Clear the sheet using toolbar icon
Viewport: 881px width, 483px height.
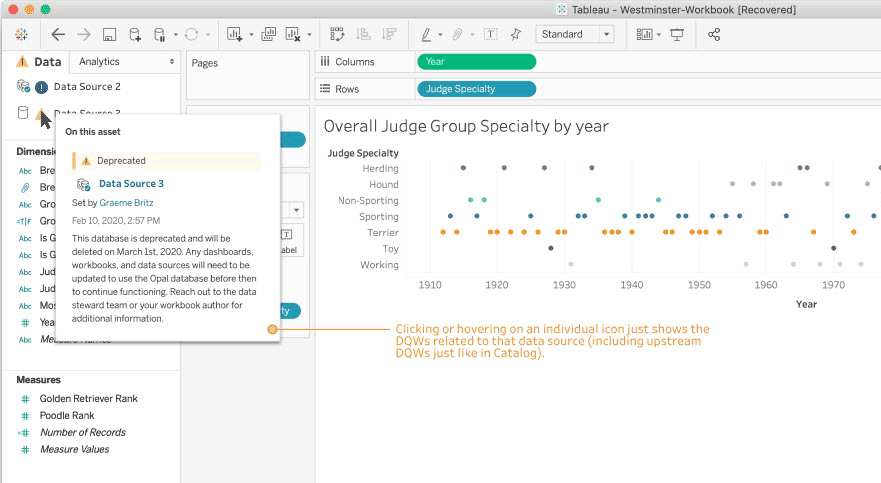pyautogui.click(x=293, y=35)
